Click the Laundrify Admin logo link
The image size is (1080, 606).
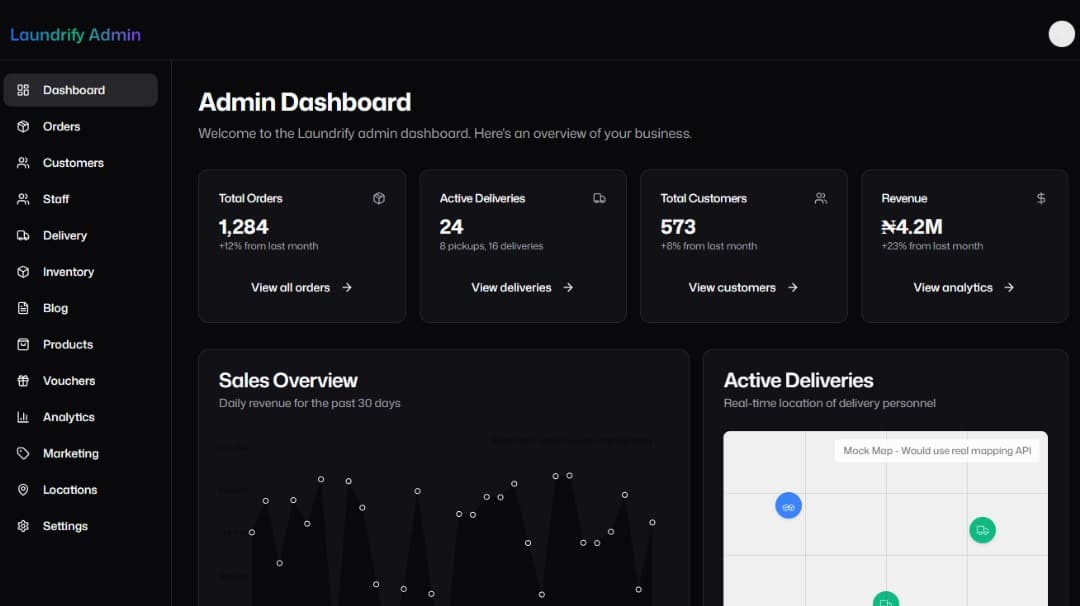(x=75, y=34)
